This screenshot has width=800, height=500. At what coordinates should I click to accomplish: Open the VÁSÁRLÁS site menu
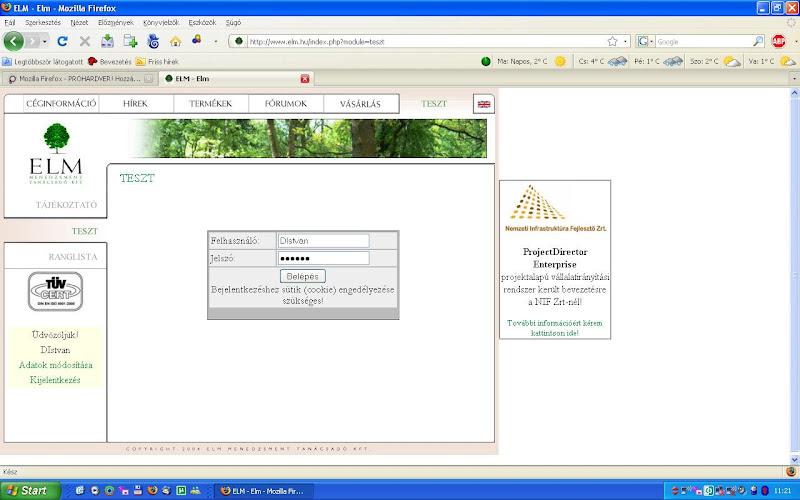360,104
